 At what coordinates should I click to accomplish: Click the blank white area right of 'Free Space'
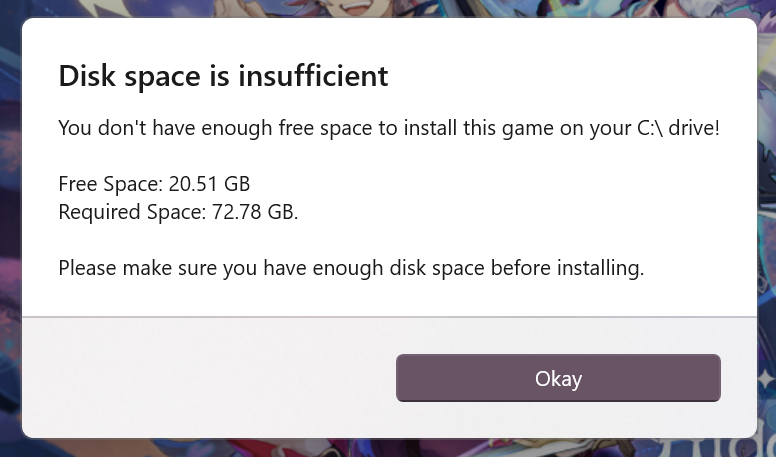click(495, 184)
